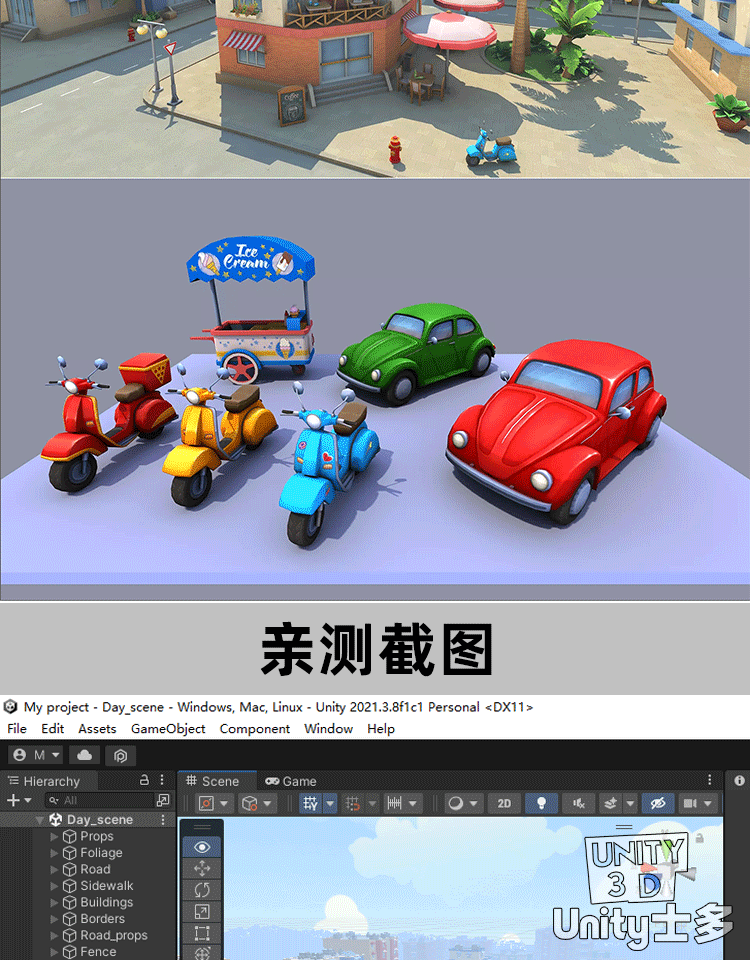Open the add object plus dropdown in Hierarchy

pos(18,801)
